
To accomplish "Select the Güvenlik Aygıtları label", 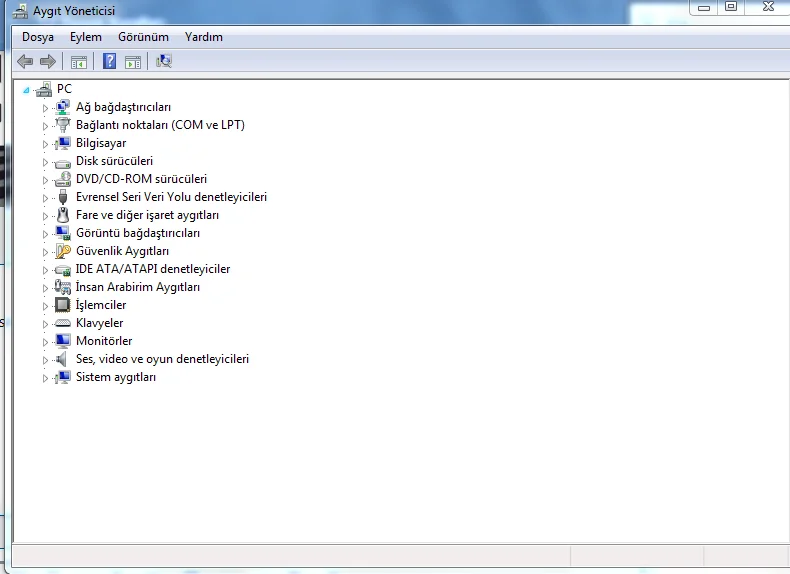I will point(122,251).
